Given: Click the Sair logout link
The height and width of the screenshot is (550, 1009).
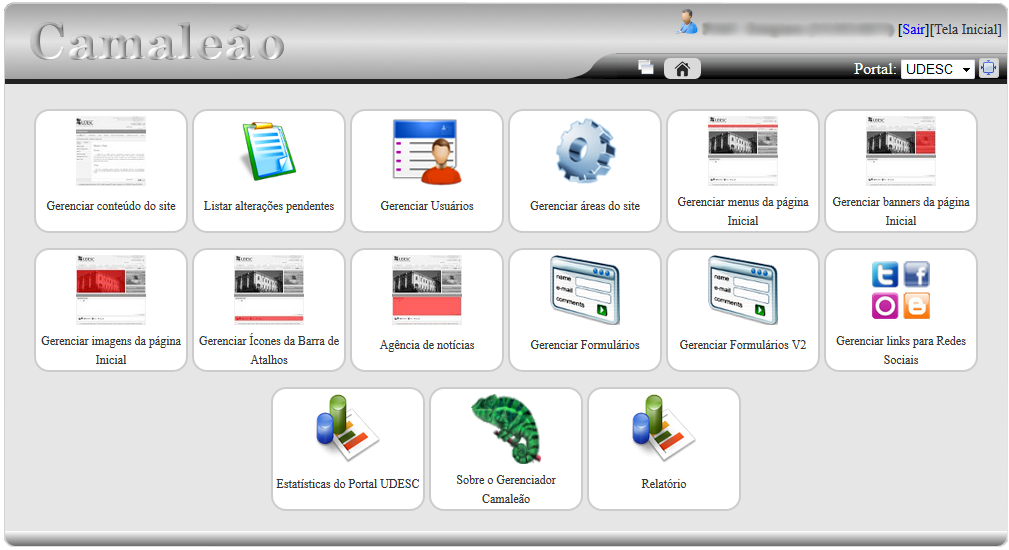Looking at the screenshot, I should point(913,30).
